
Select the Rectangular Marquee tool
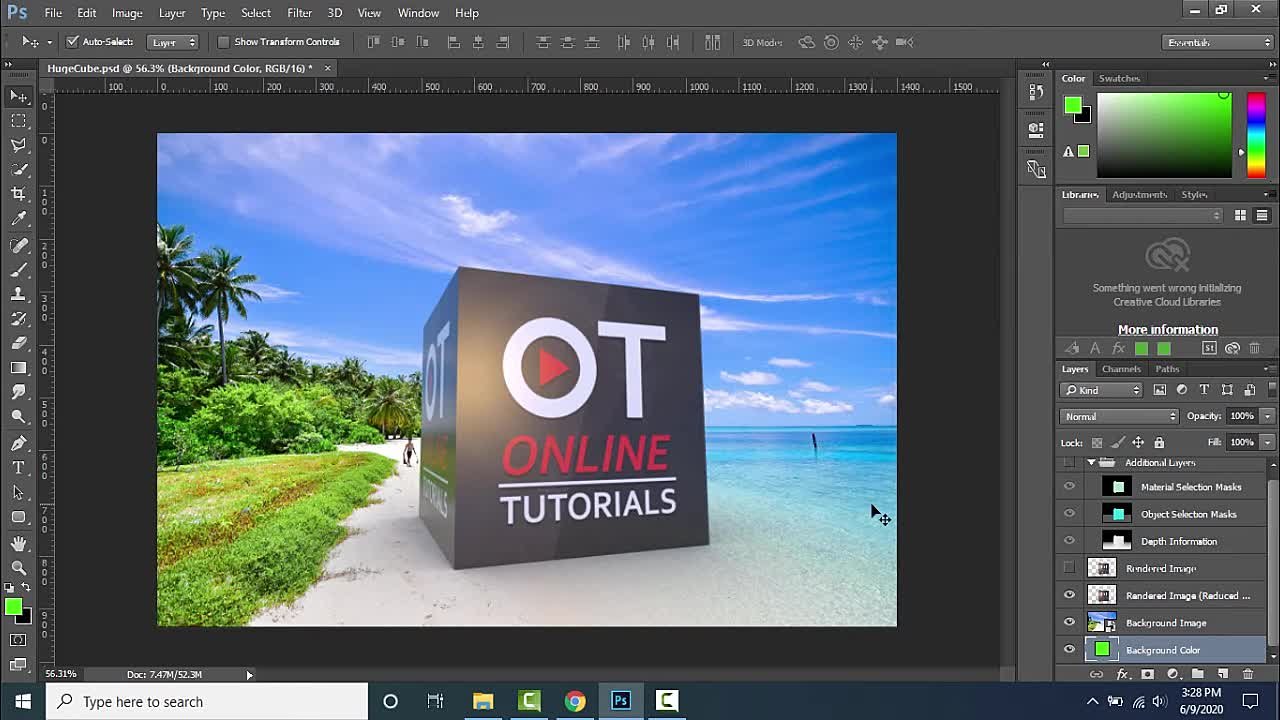click(x=19, y=121)
